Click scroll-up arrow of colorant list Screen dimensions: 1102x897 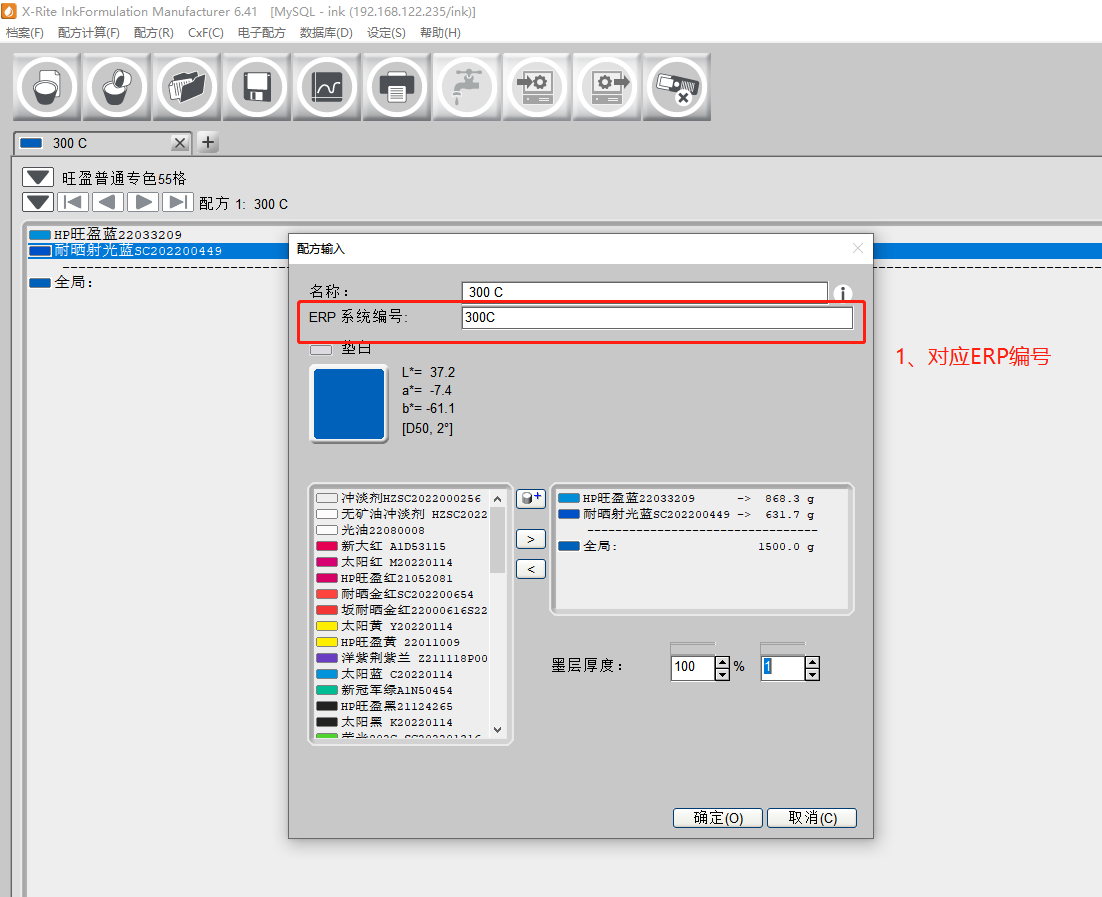(x=498, y=498)
